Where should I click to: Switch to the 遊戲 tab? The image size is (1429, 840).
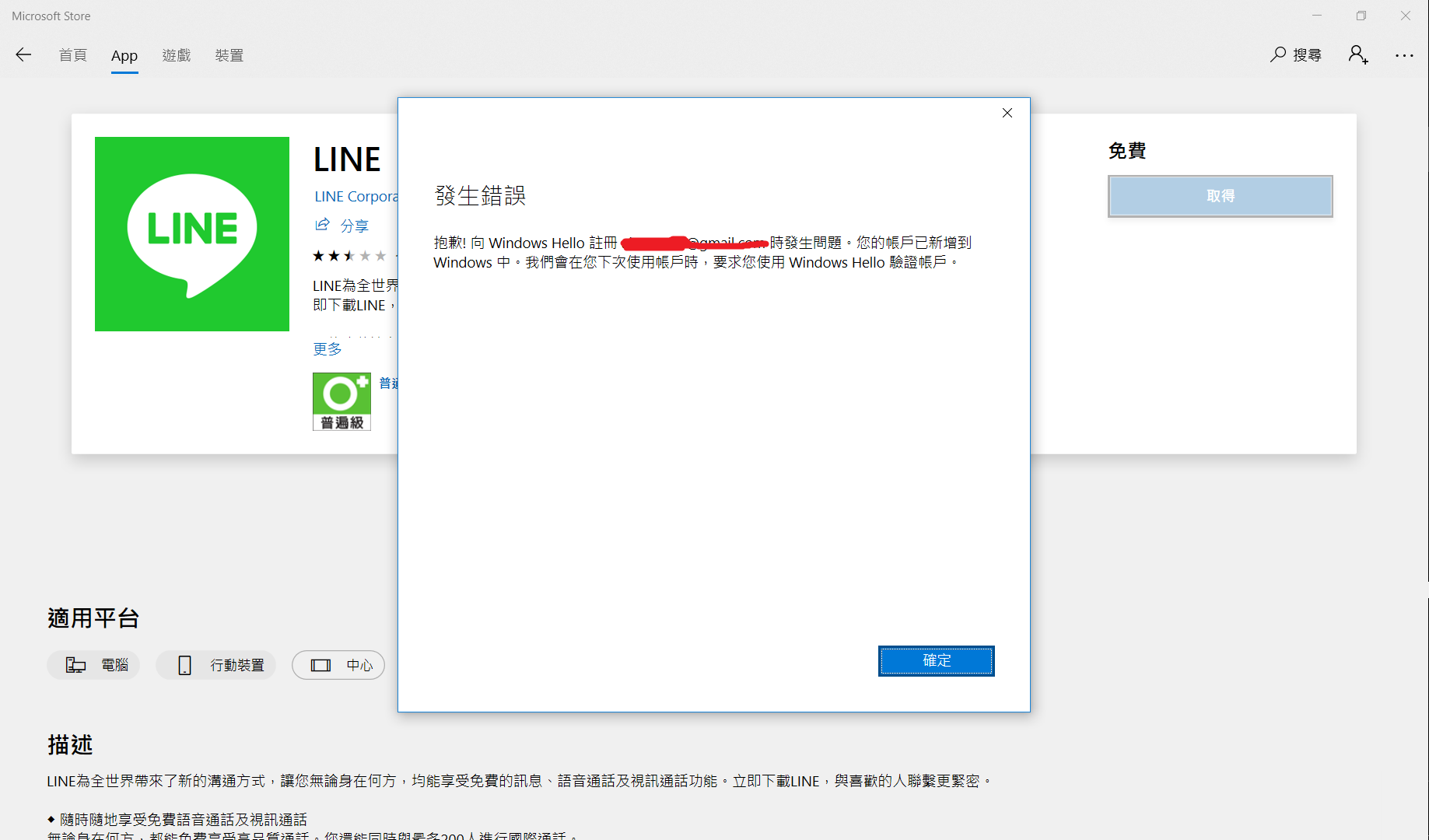point(177,55)
